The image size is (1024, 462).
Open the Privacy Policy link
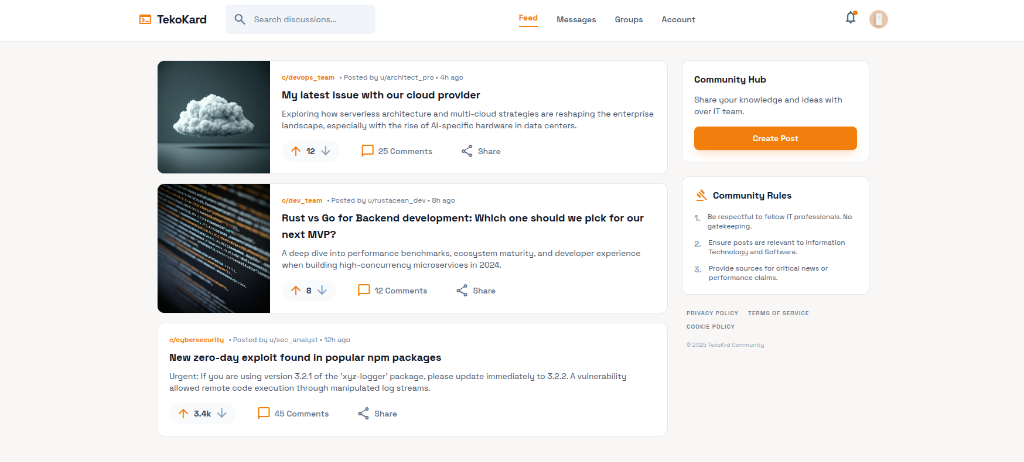pyautogui.click(x=712, y=313)
